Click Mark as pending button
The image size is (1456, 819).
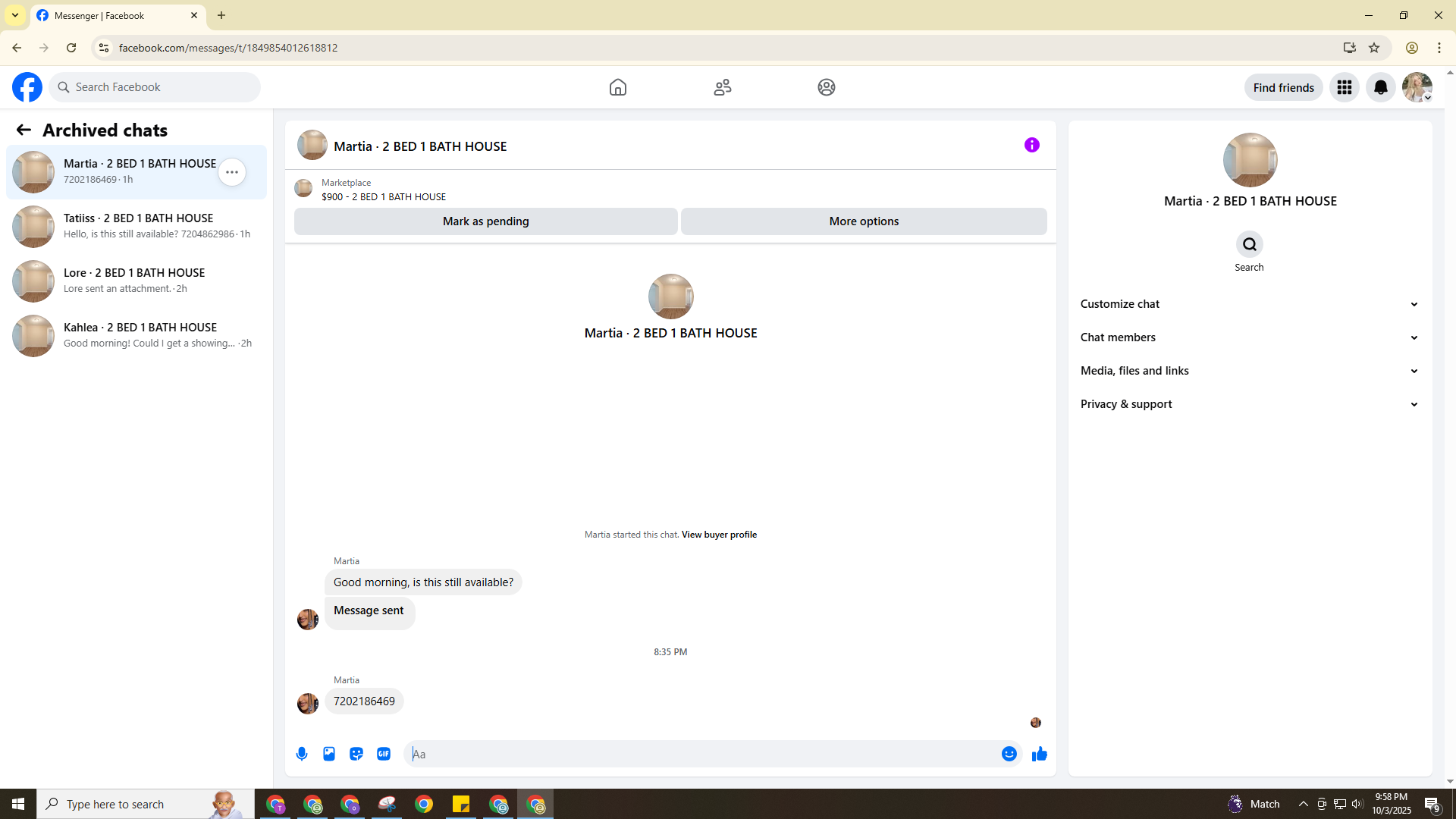(x=486, y=221)
